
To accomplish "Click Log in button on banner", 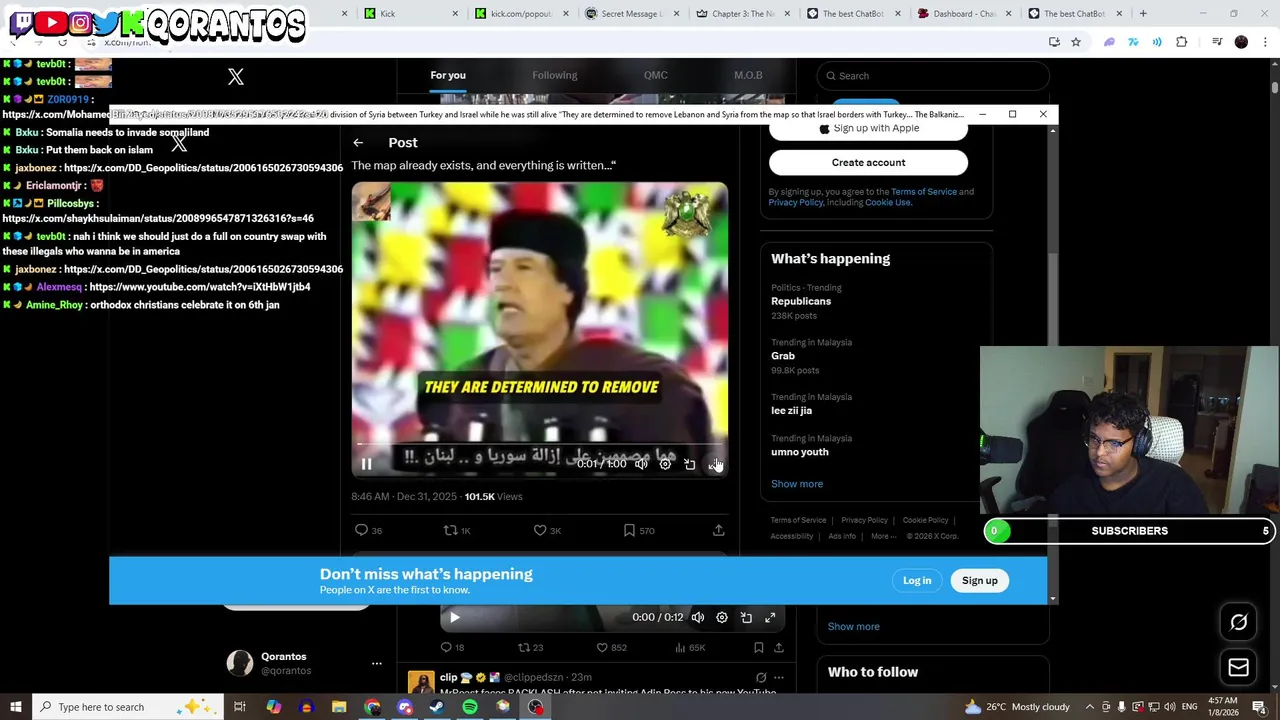I will point(917,581).
